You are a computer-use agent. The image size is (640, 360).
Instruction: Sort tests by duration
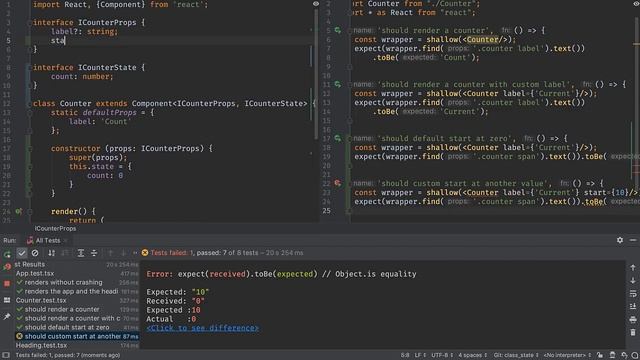point(64,253)
